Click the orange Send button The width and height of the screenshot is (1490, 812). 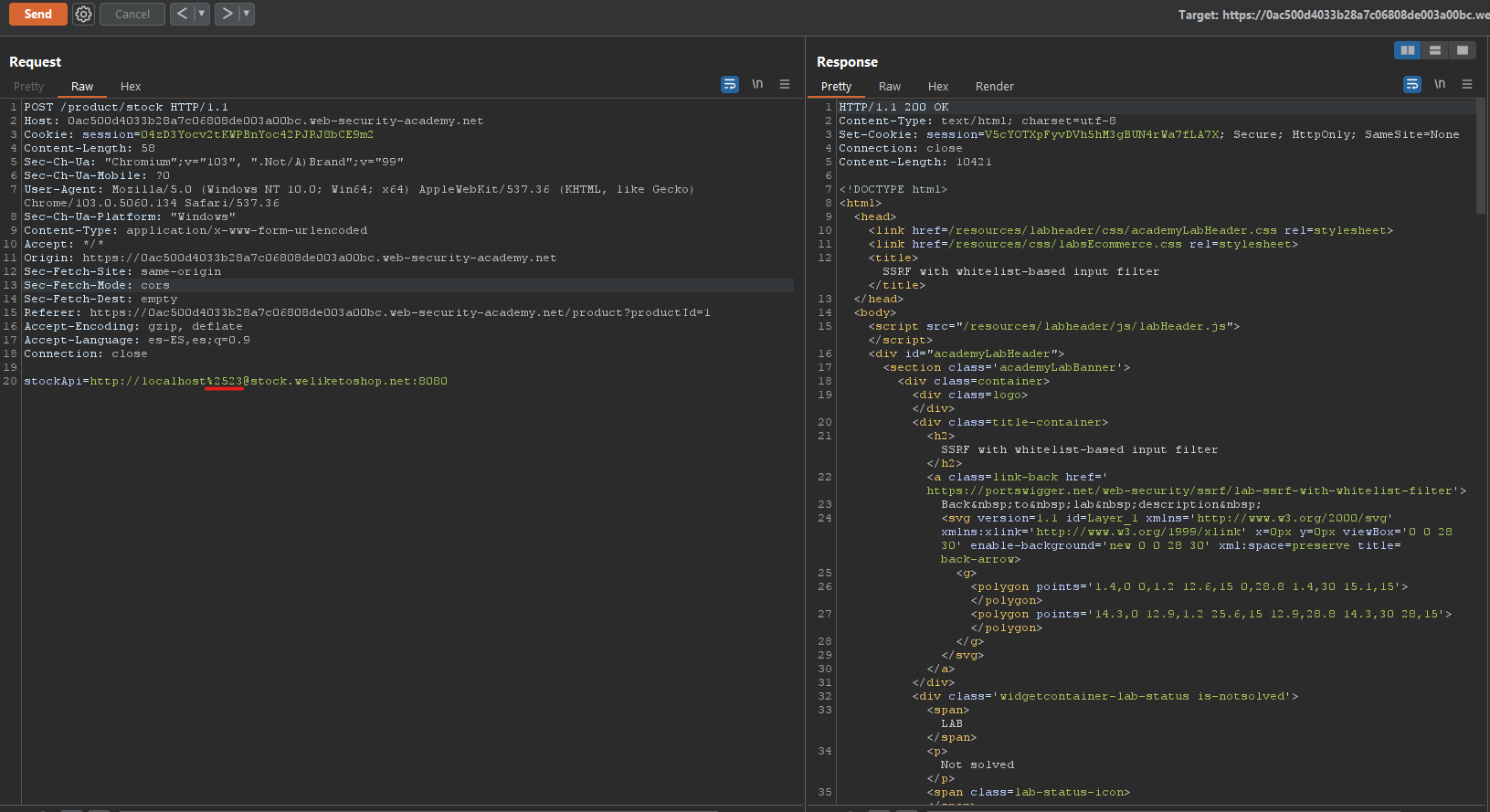pyautogui.click(x=37, y=14)
